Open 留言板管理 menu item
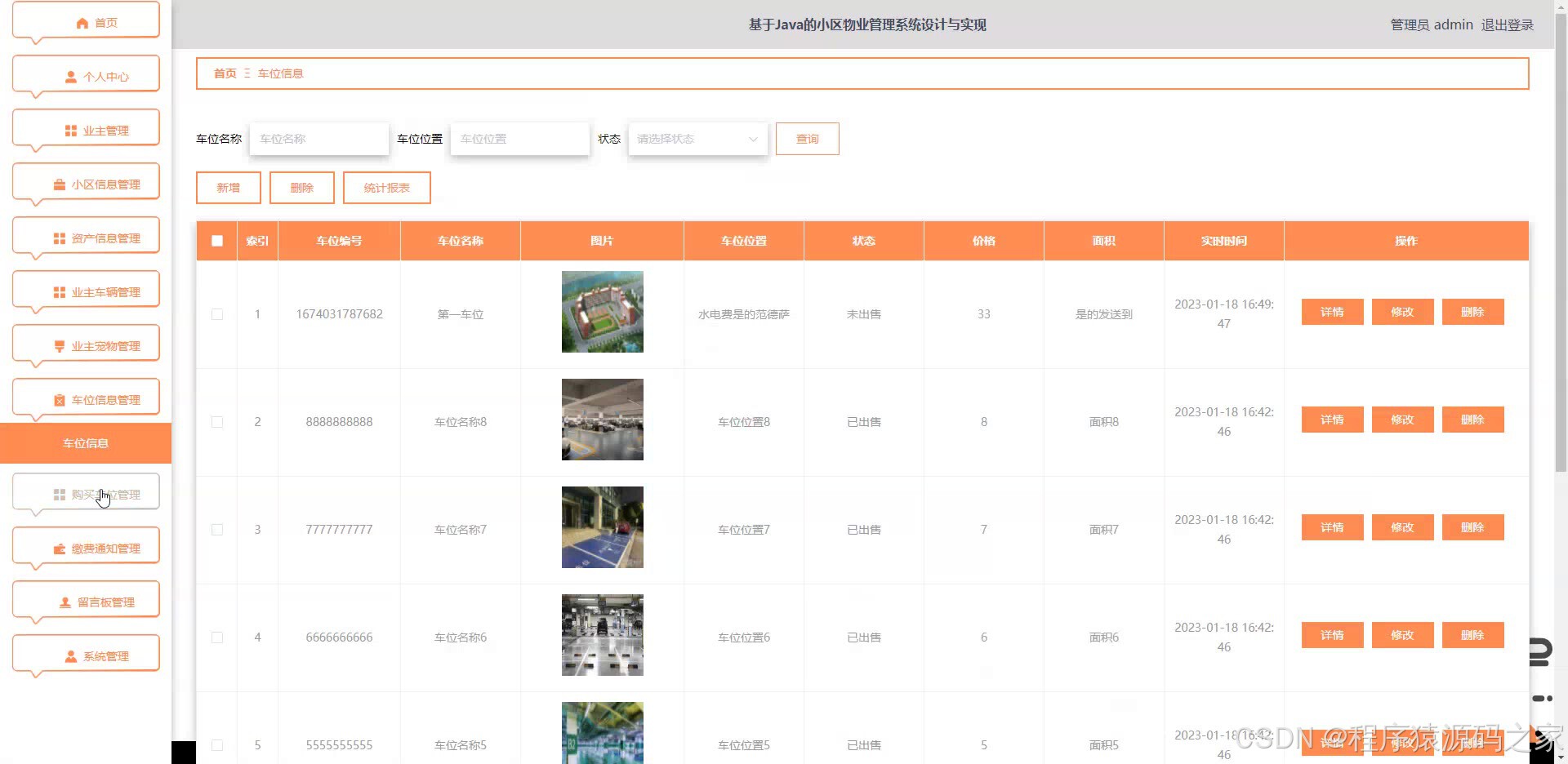 tap(86, 601)
